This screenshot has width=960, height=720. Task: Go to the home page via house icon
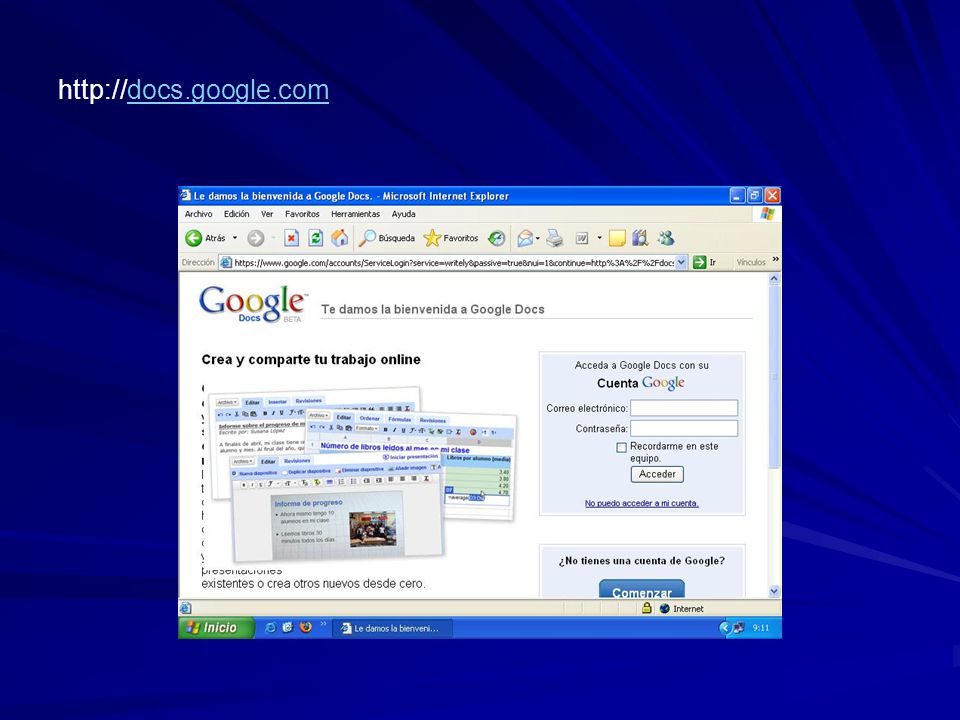[x=340, y=238]
